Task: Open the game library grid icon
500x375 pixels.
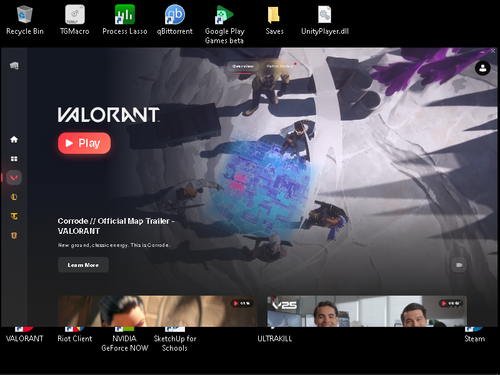Action: 14,159
